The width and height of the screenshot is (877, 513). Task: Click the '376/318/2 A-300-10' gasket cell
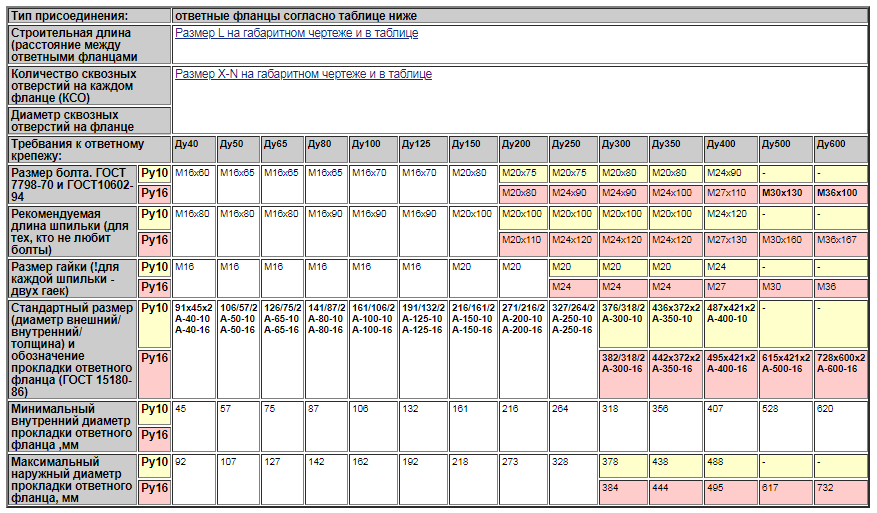click(623, 324)
